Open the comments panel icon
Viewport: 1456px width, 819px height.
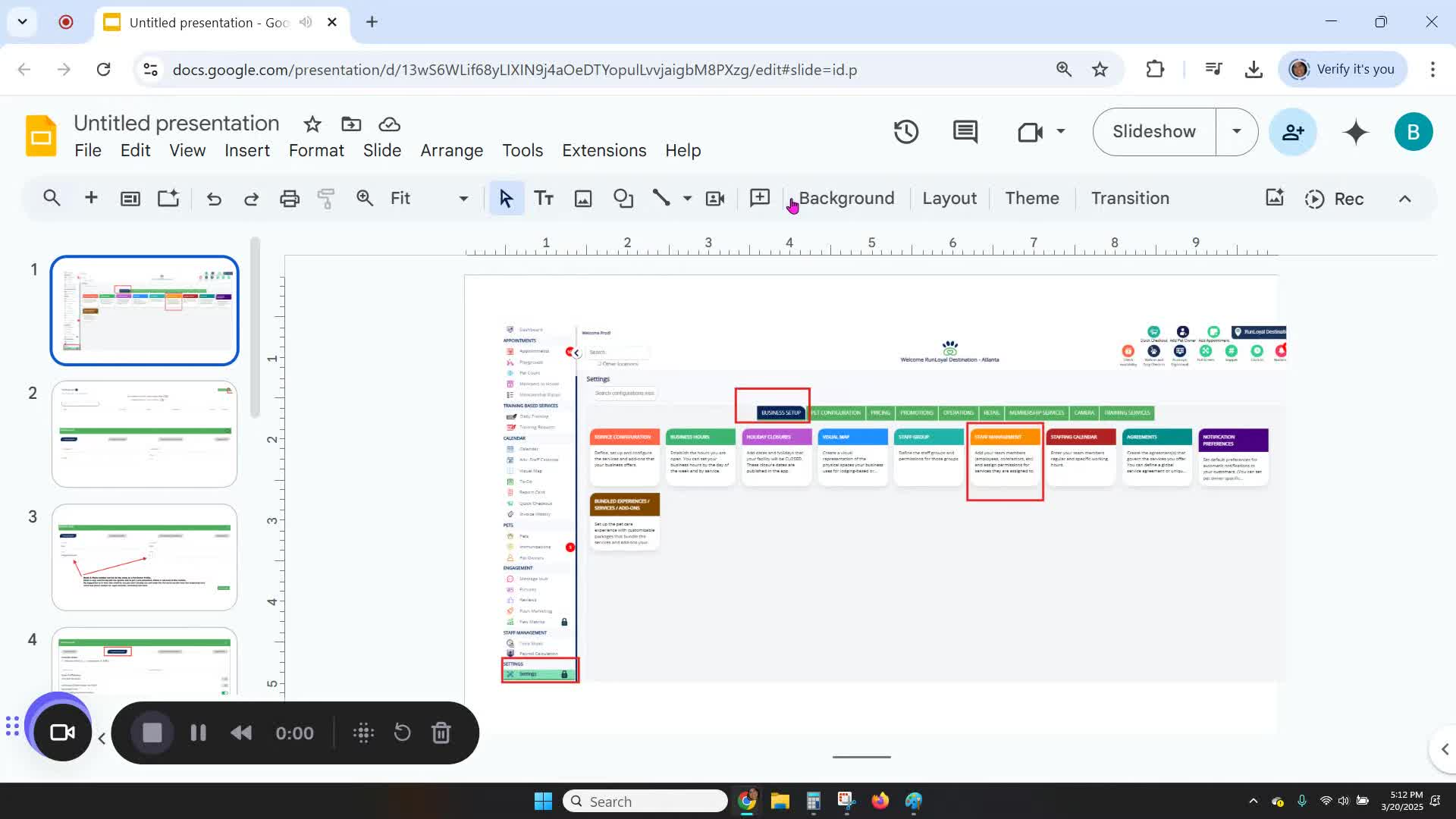pos(965,132)
